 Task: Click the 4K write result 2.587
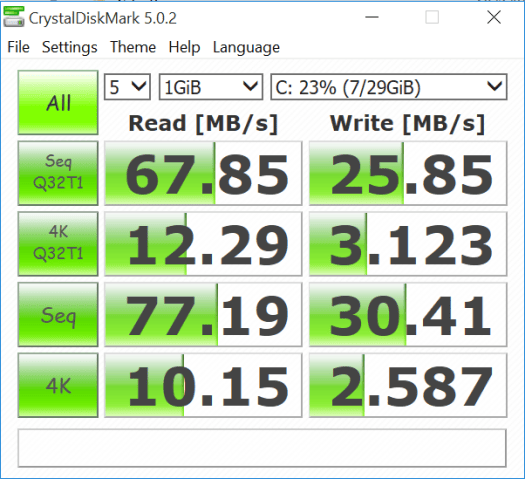pos(408,385)
